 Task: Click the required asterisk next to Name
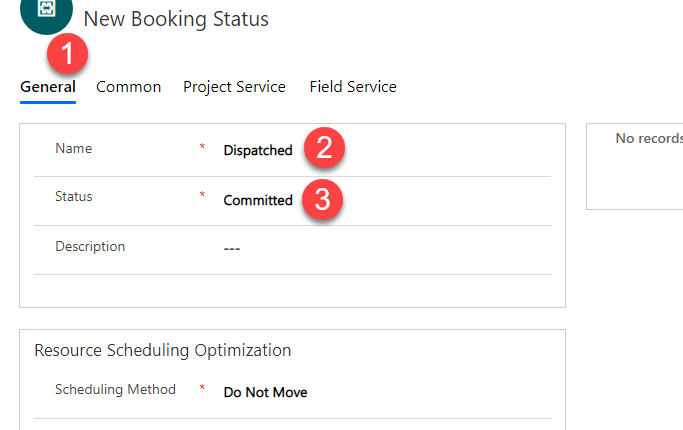(x=202, y=149)
